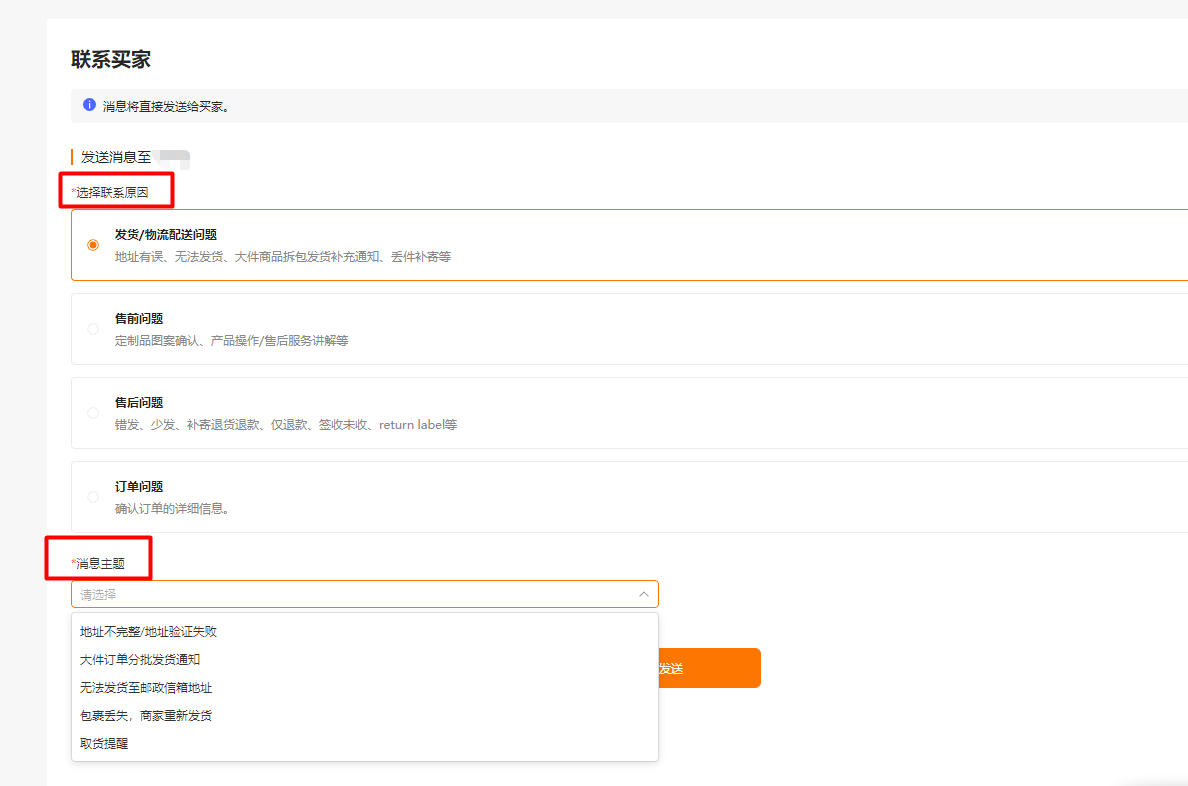Screen dimensions: 1188x786
Task: Click the blue info icon in notice bar
Action: pyautogui.click(x=89, y=105)
